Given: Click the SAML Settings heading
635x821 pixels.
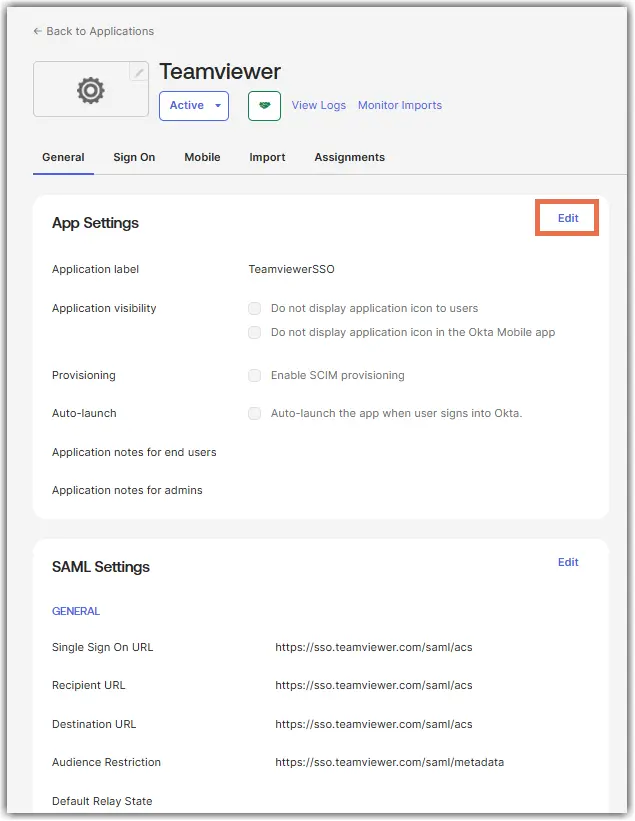Looking at the screenshot, I should pos(101,567).
